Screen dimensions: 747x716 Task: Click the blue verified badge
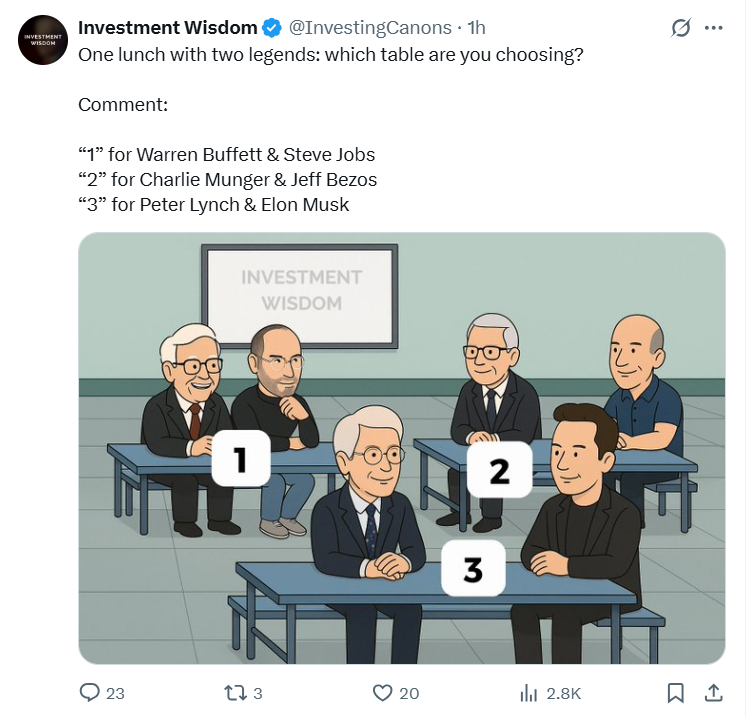tap(272, 28)
